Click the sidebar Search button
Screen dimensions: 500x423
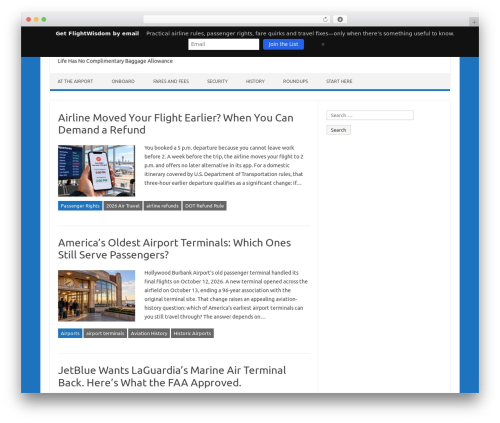coord(338,130)
